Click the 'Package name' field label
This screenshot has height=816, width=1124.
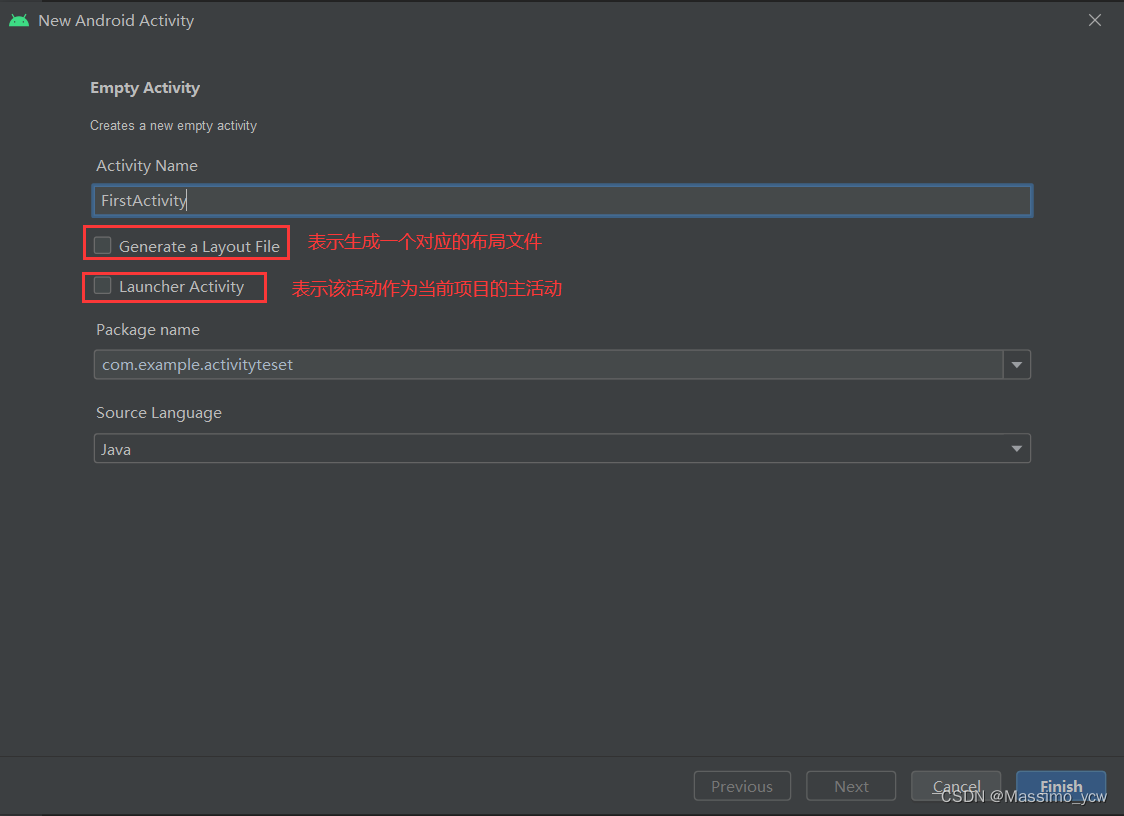[148, 330]
